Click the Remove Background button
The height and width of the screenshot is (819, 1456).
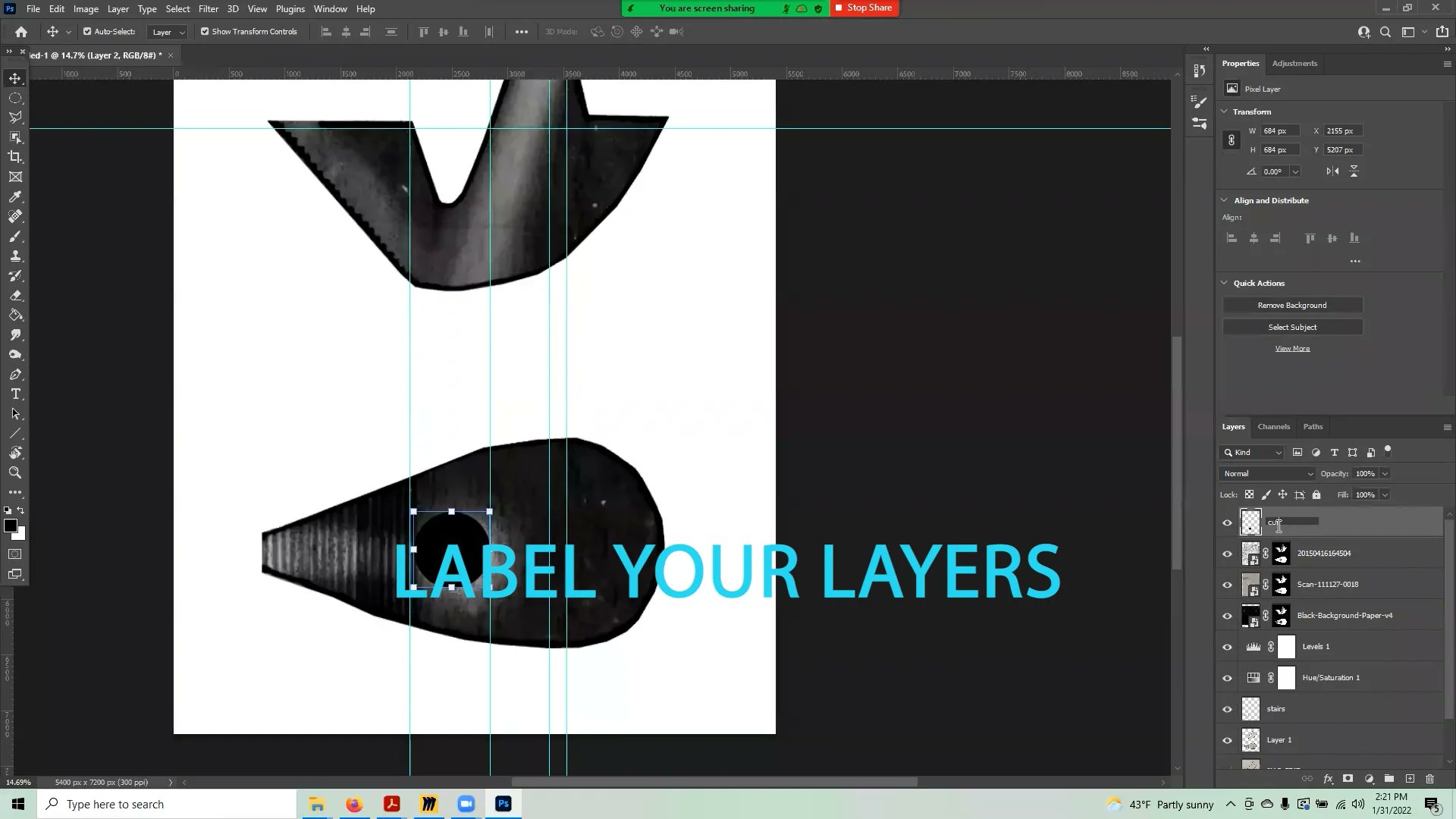pyautogui.click(x=1292, y=305)
